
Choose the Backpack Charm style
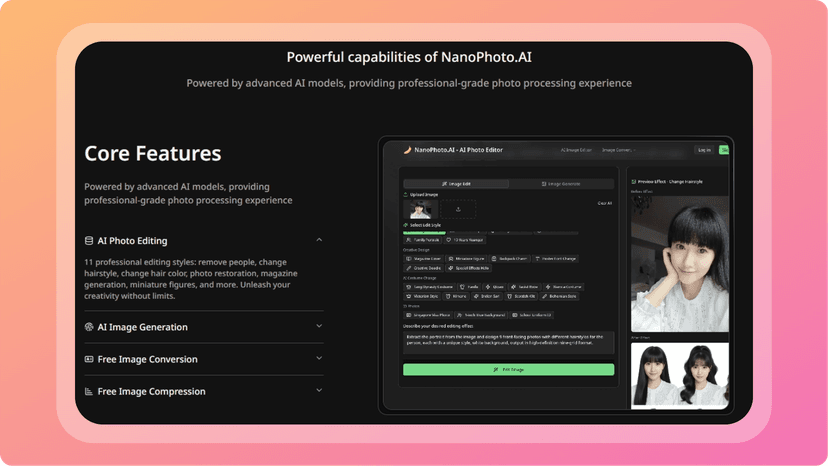point(510,259)
